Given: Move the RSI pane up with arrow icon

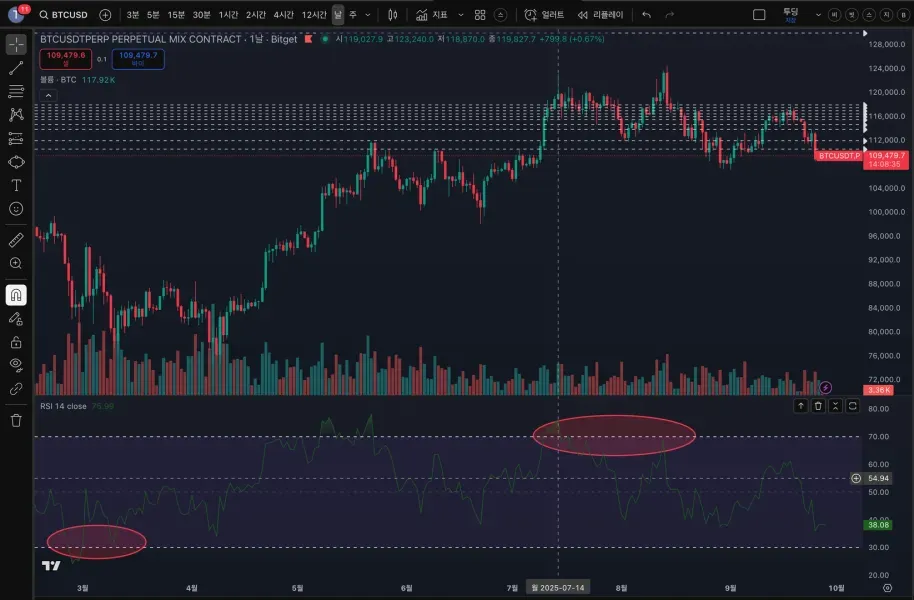Looking at the screenshot, I should coord(801,406).
